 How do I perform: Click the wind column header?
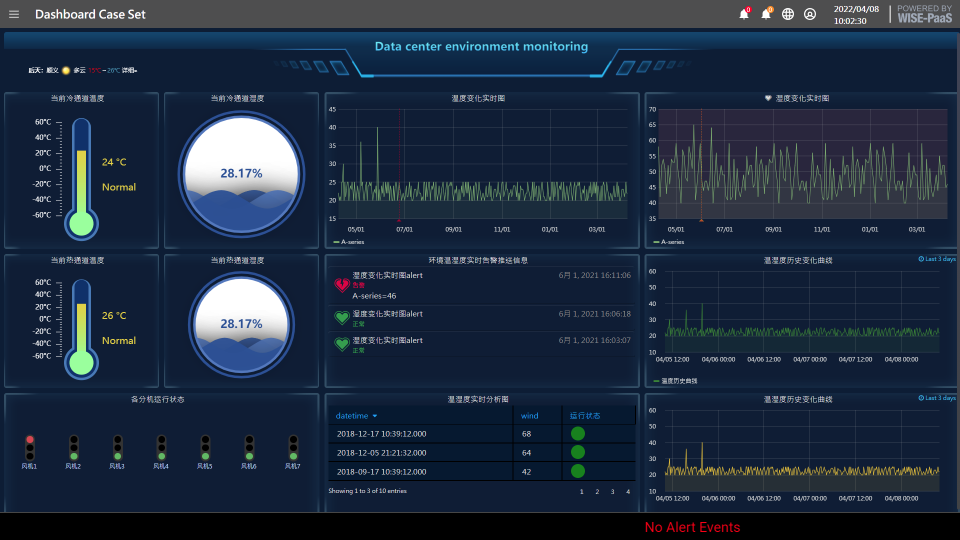point(530,415)
